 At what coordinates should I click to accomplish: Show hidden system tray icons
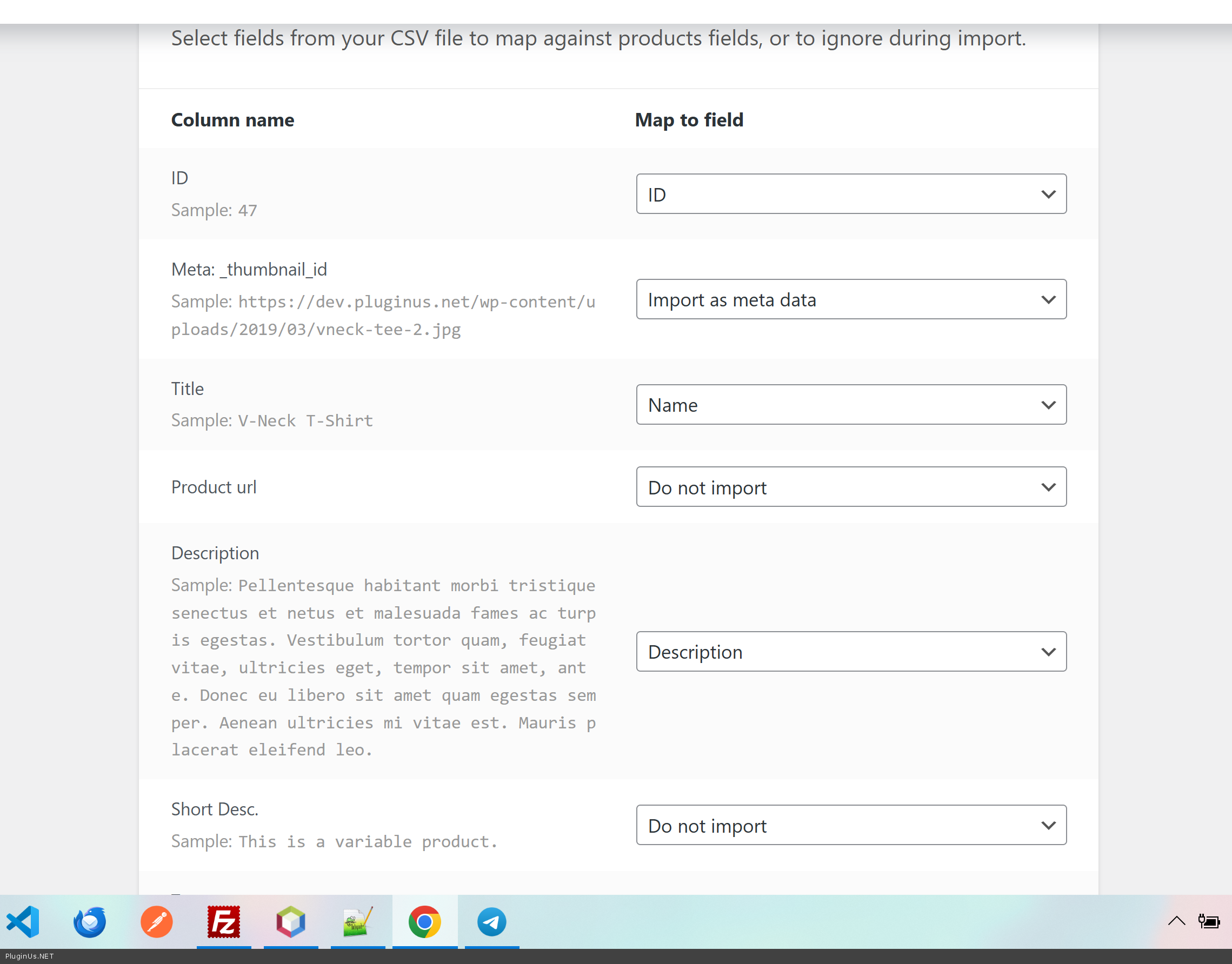1176,921
